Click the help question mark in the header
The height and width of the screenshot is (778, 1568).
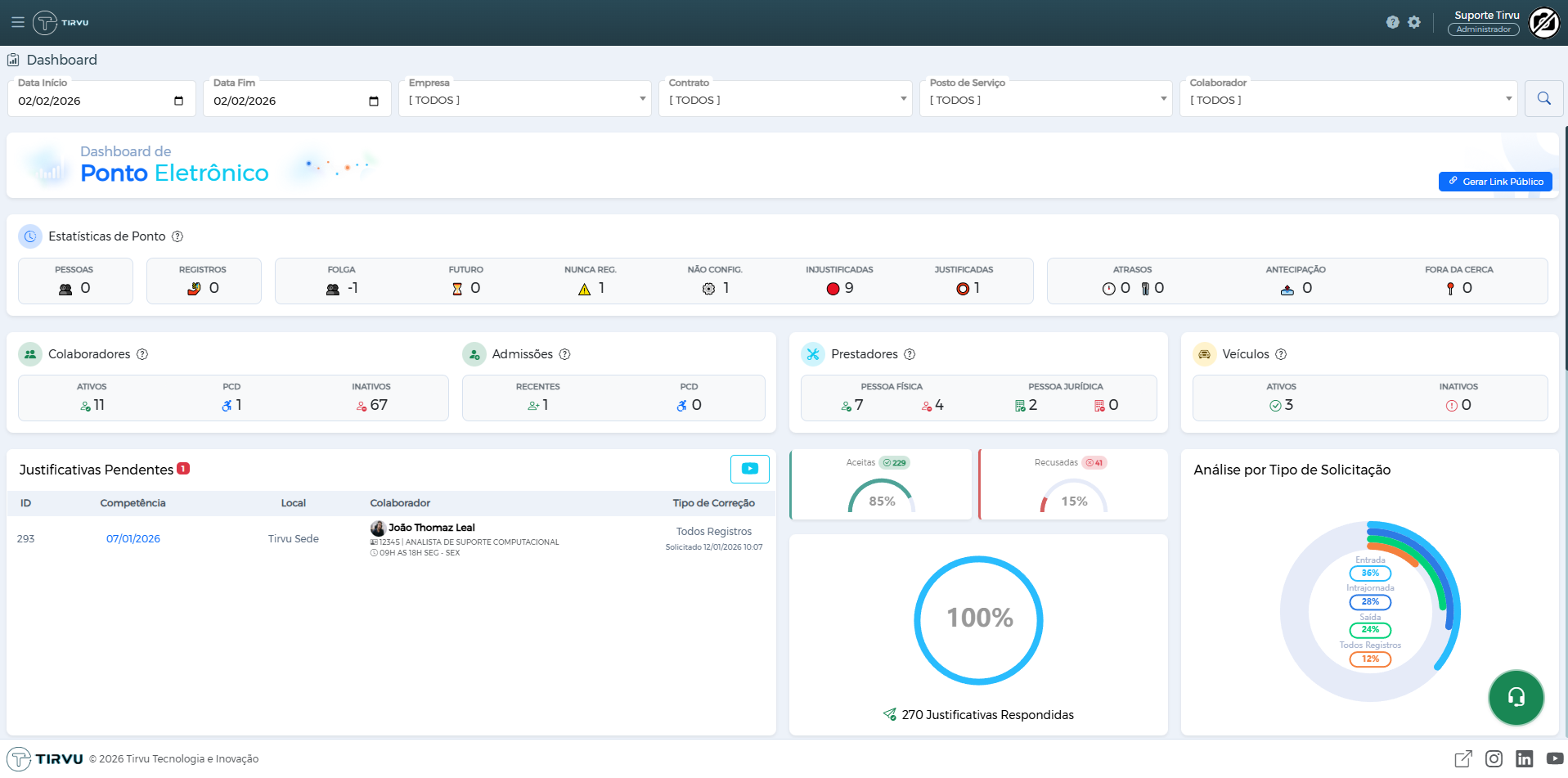(1393, 22)
